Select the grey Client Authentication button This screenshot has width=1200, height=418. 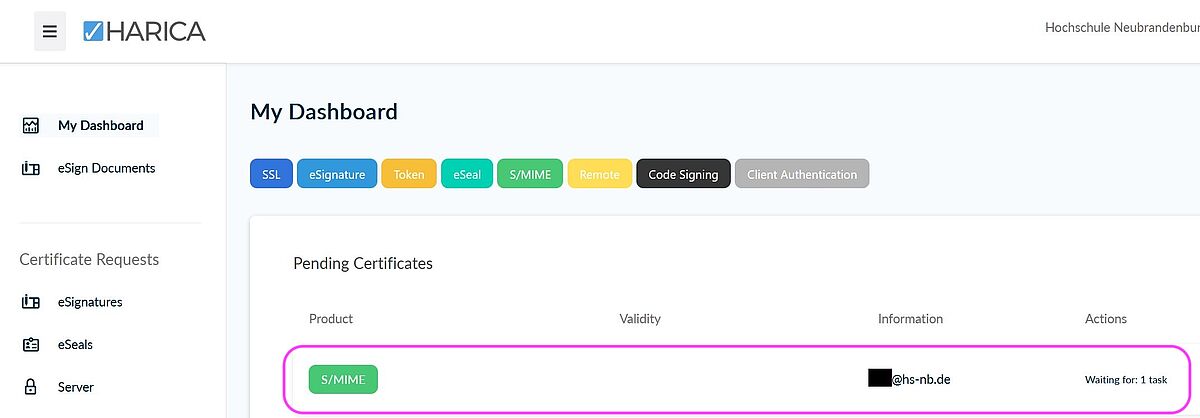point(802,174)
